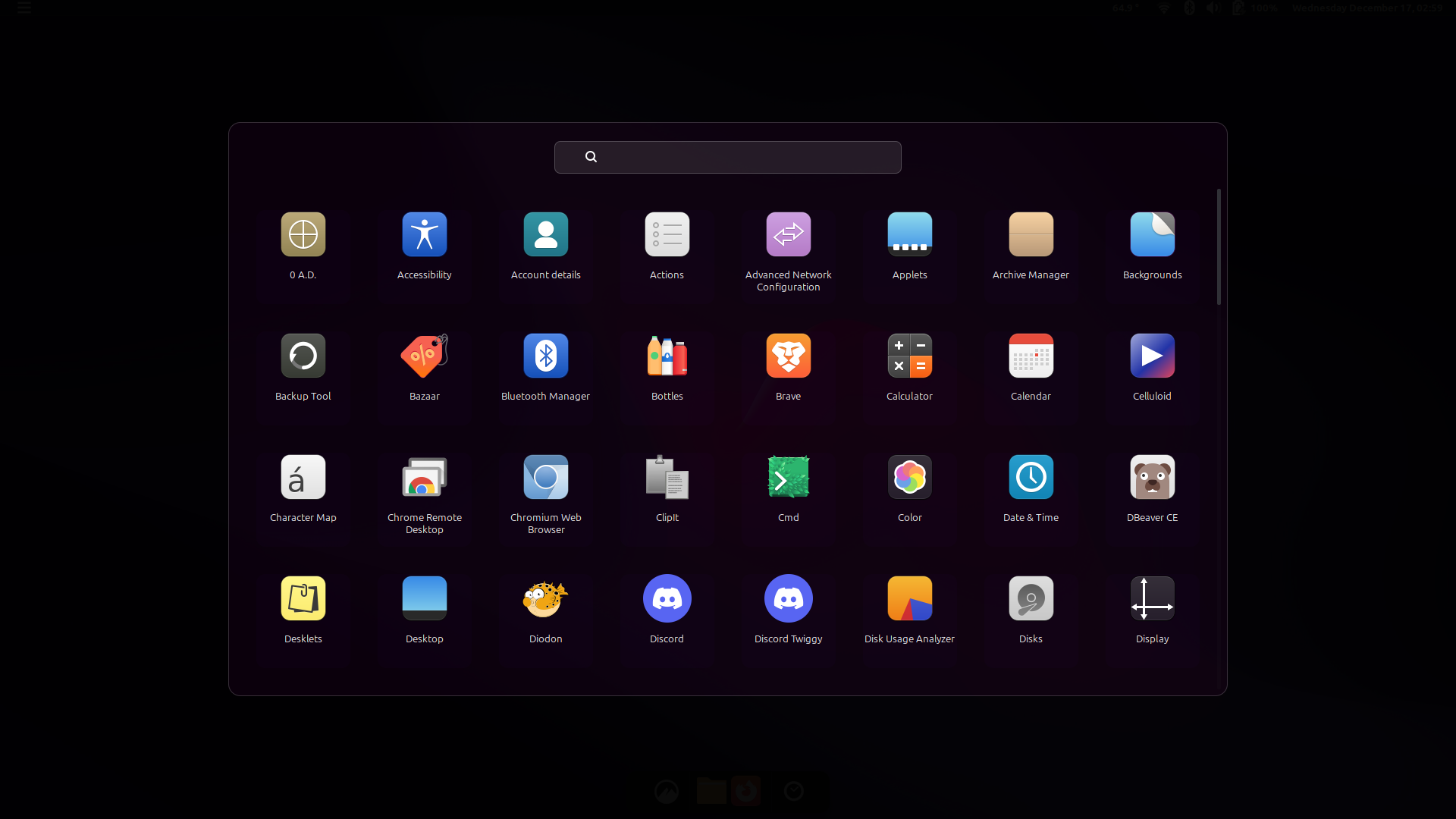This screenshot has width=1456, height=819.
Task: Open the Calculator app
Action: (x=909, y=356)
